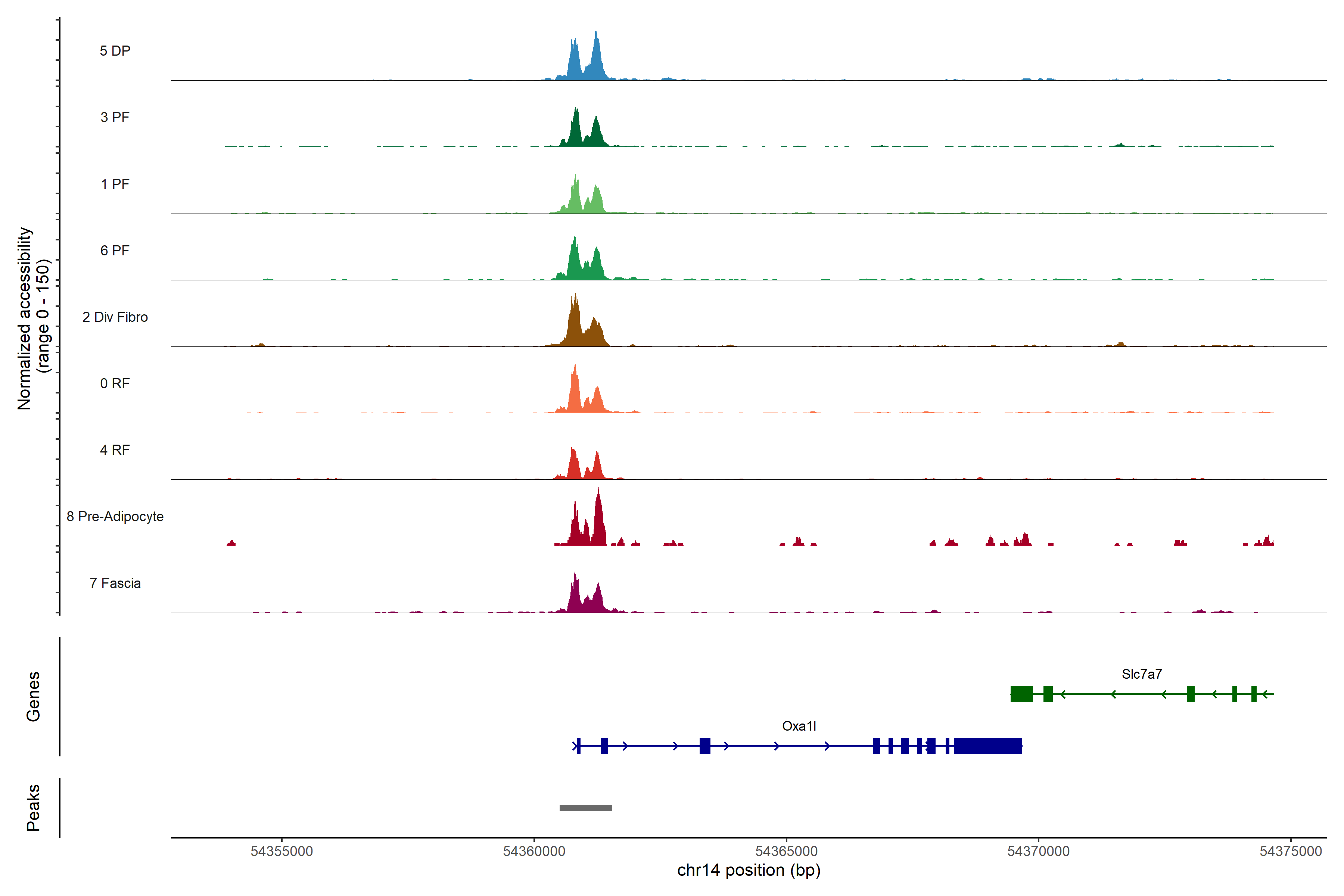Screen dimensions: 1344x896
Task: Click the 7 Fascia track label
Action: 115,583
